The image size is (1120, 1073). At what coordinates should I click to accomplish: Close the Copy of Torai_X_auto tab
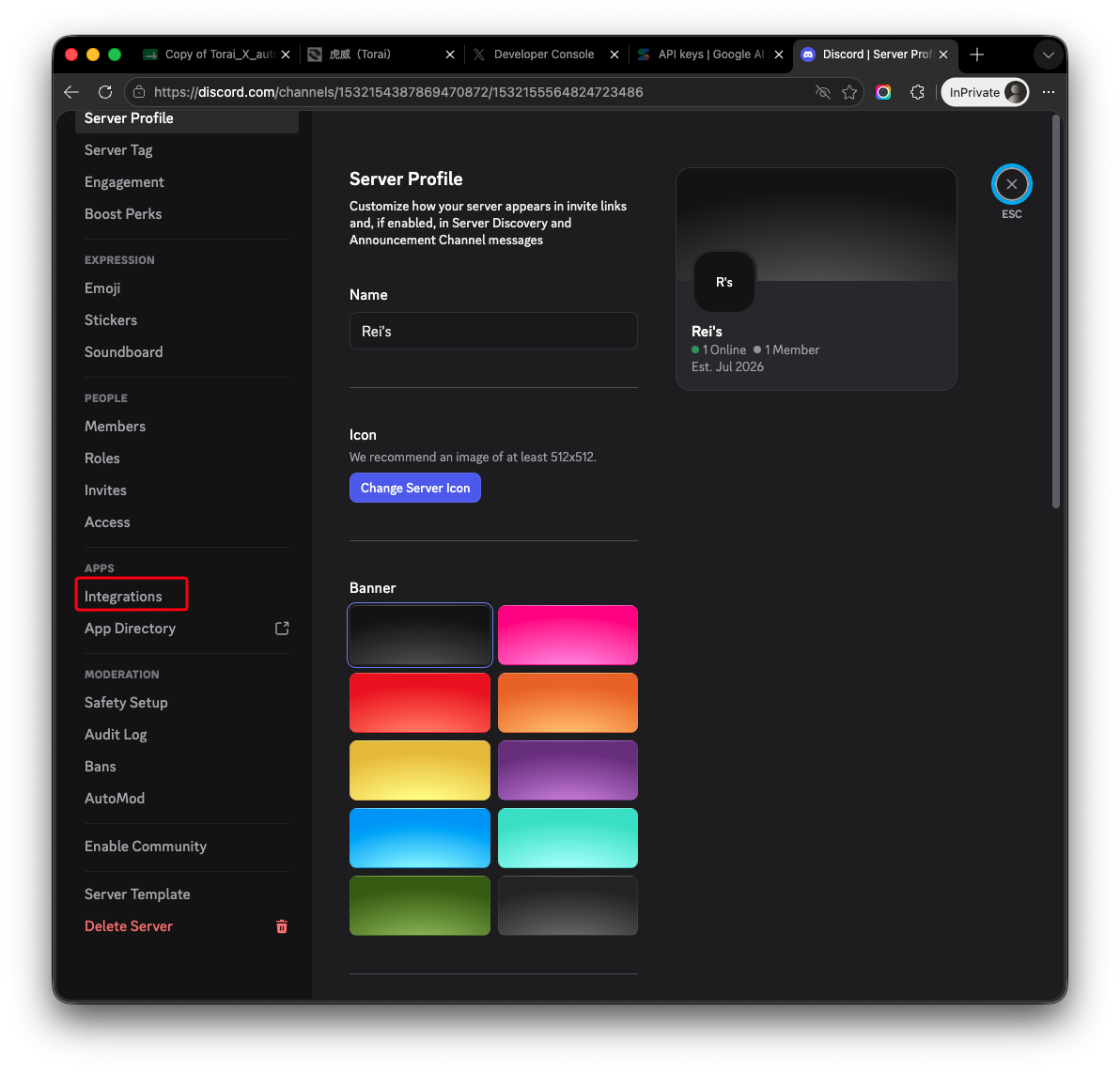coord(286,54)
